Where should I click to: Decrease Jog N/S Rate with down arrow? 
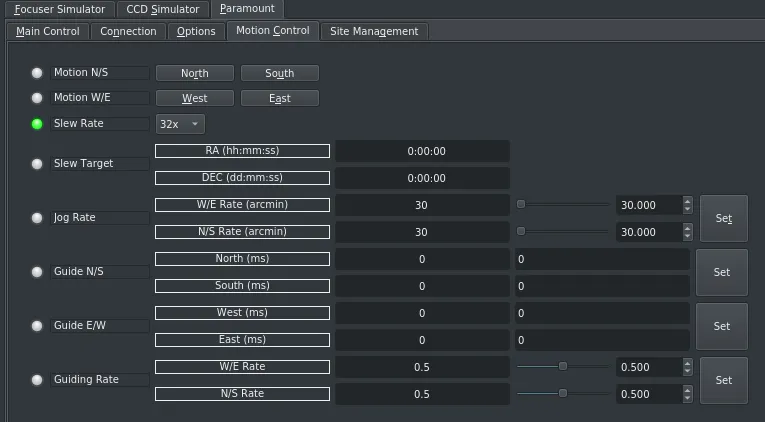[687, 237]
